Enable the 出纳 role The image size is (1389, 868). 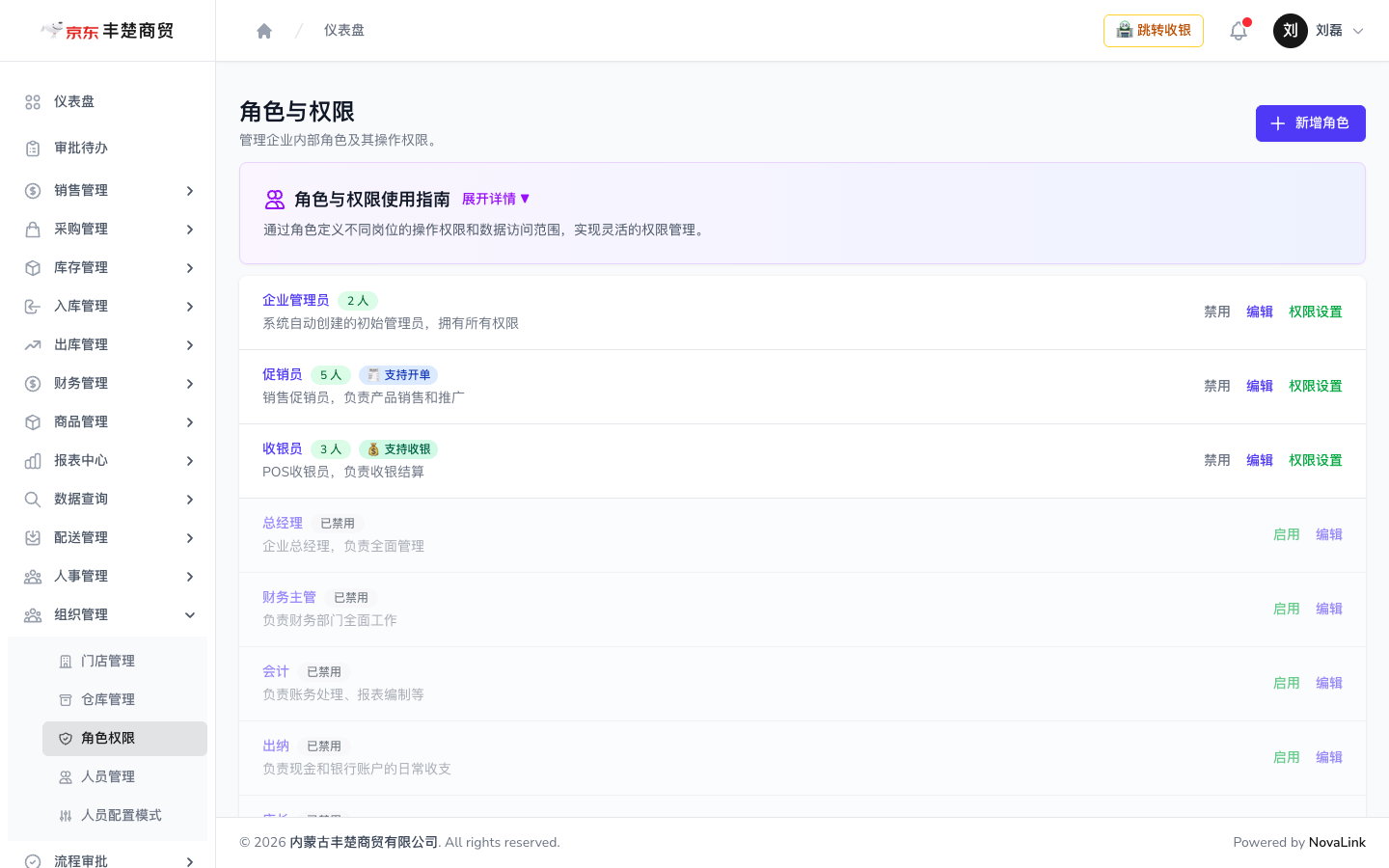coord(1287,758)
